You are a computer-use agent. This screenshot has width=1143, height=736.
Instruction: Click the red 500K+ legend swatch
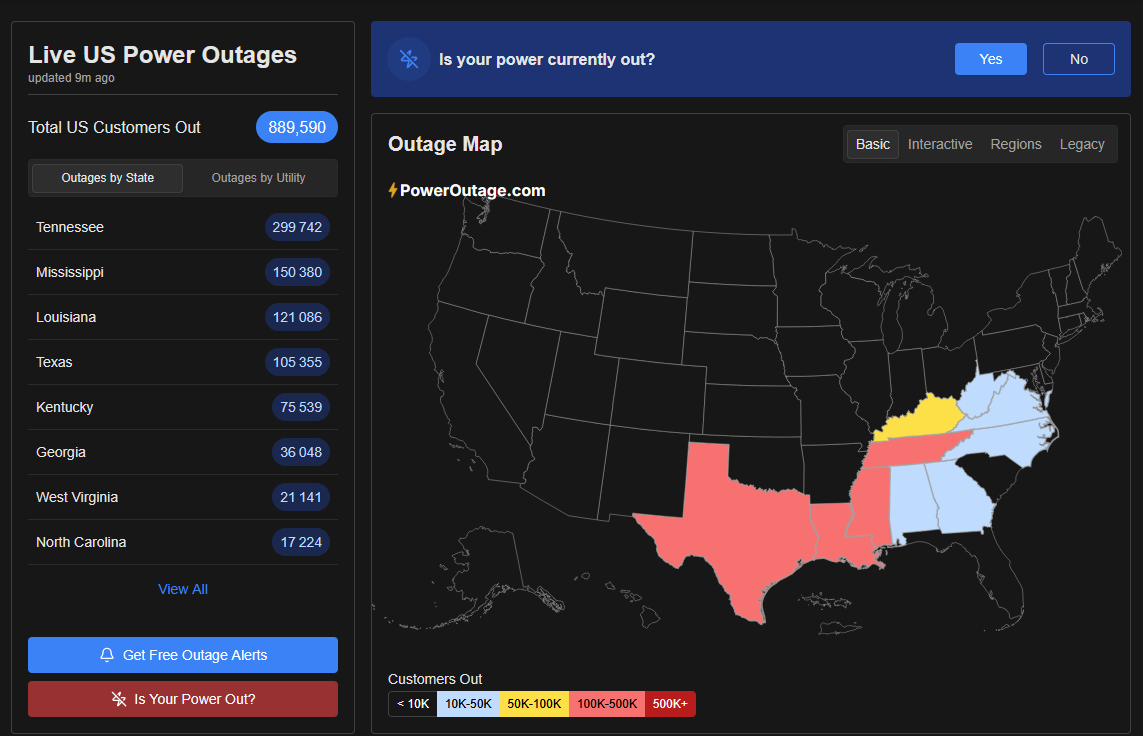tap(670, 703)
